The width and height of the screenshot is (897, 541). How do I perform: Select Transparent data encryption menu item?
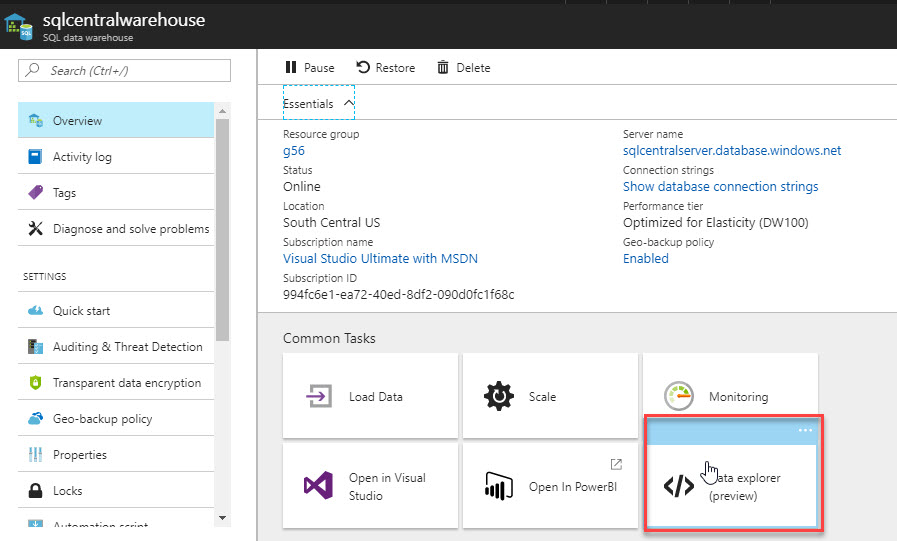tap(126, 383)
